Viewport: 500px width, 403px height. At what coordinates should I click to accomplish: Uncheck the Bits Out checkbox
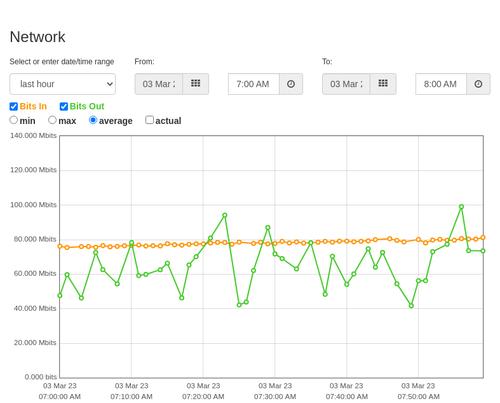(x=64, y=106)
